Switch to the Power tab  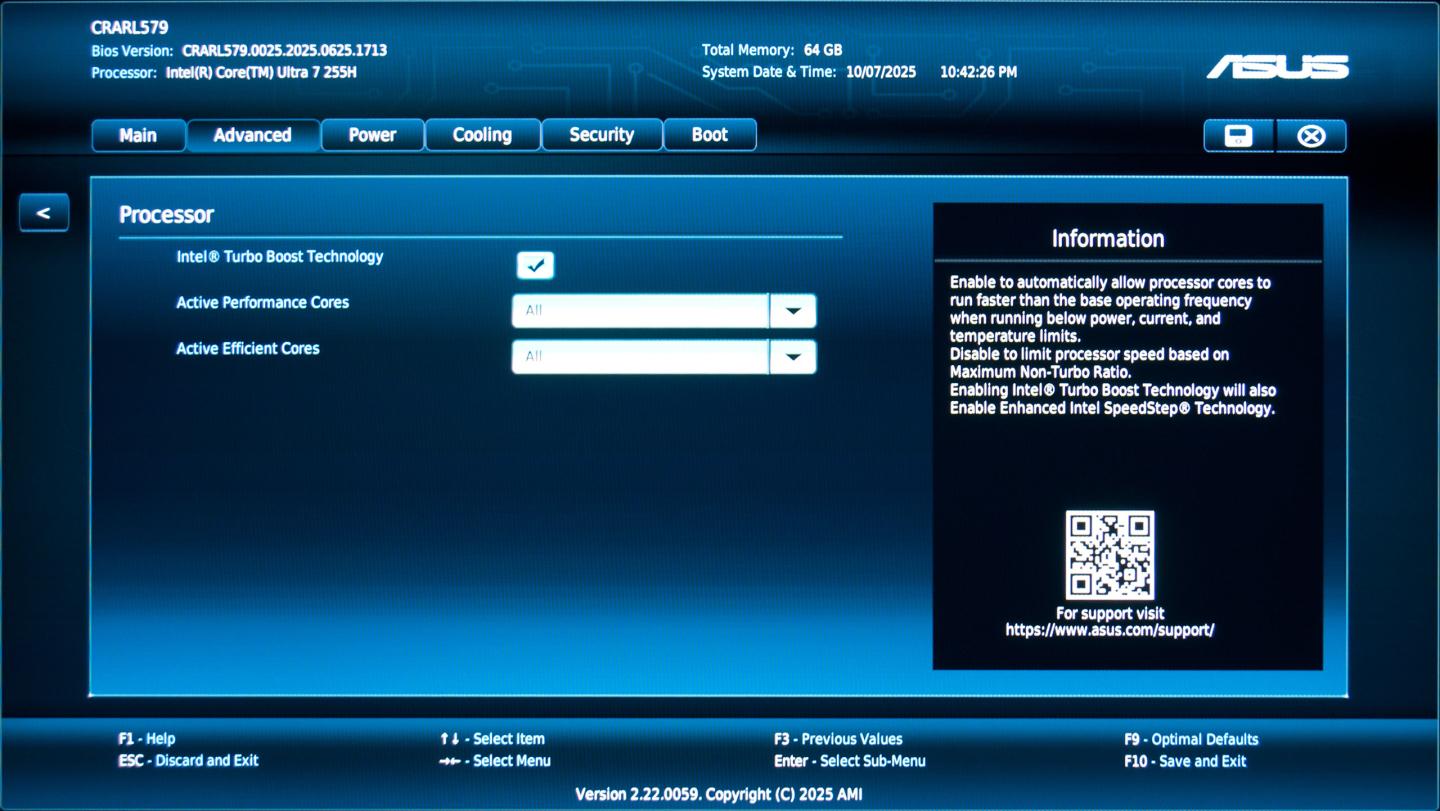click(373, 135)
